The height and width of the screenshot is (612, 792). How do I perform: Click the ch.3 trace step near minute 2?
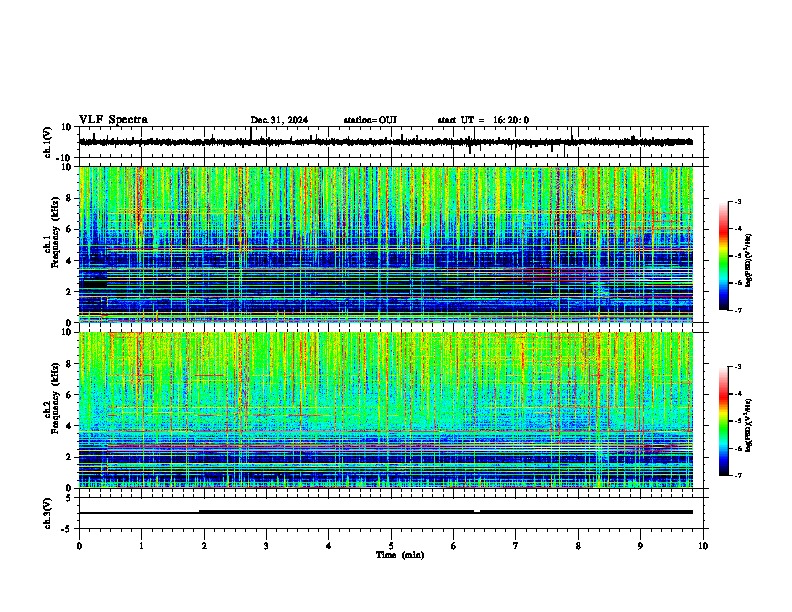coord(200,512)
